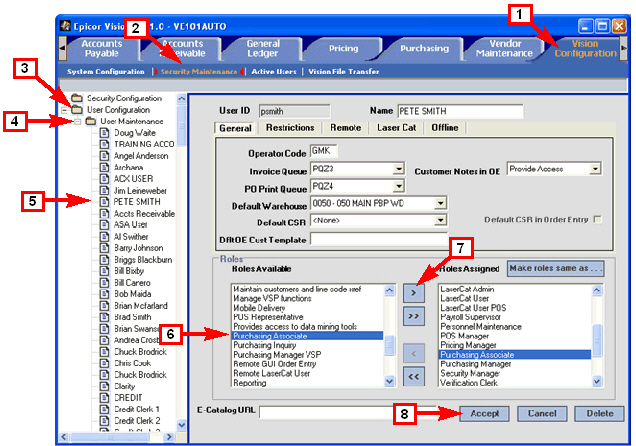Viewport: 636px width, 446px height.
Task: Click the Delete button
Action: coord(599,414)
